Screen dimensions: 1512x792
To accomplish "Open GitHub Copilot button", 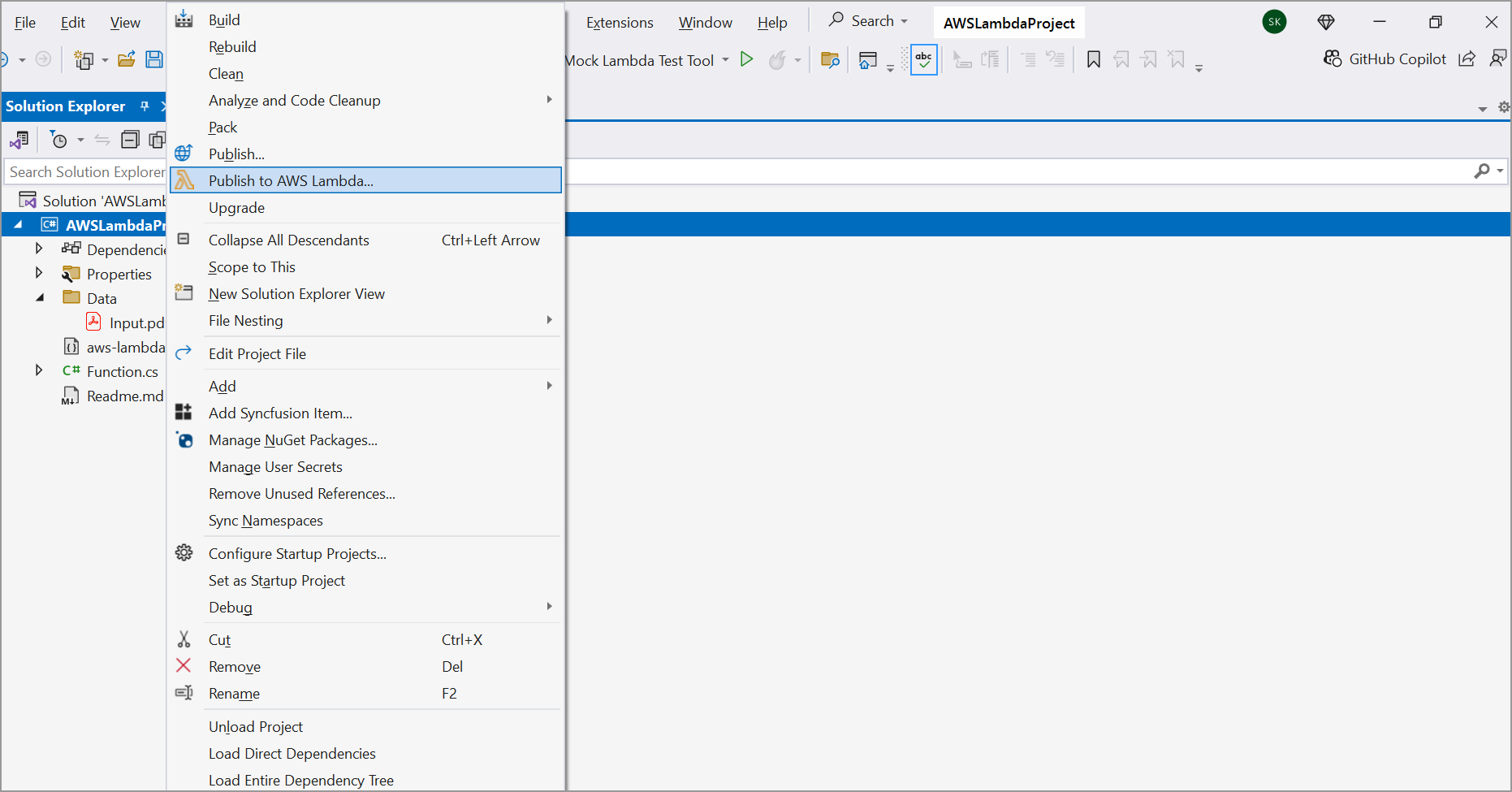I will (1385, 59).
